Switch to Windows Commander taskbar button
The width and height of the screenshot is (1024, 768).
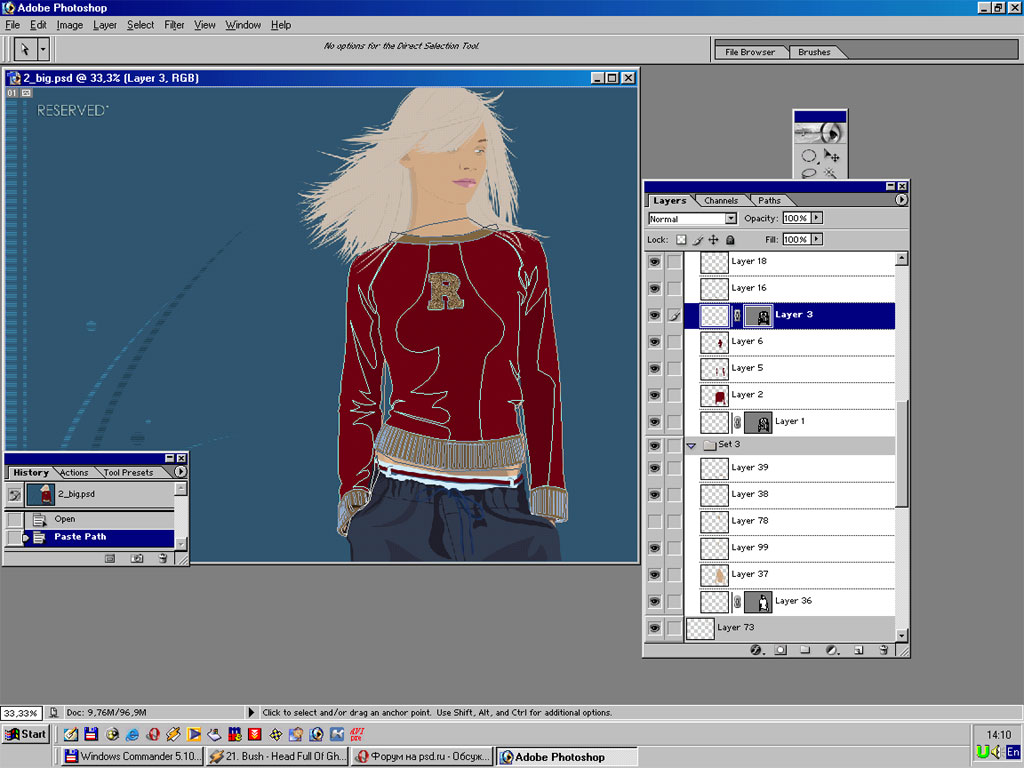point(134,756)
